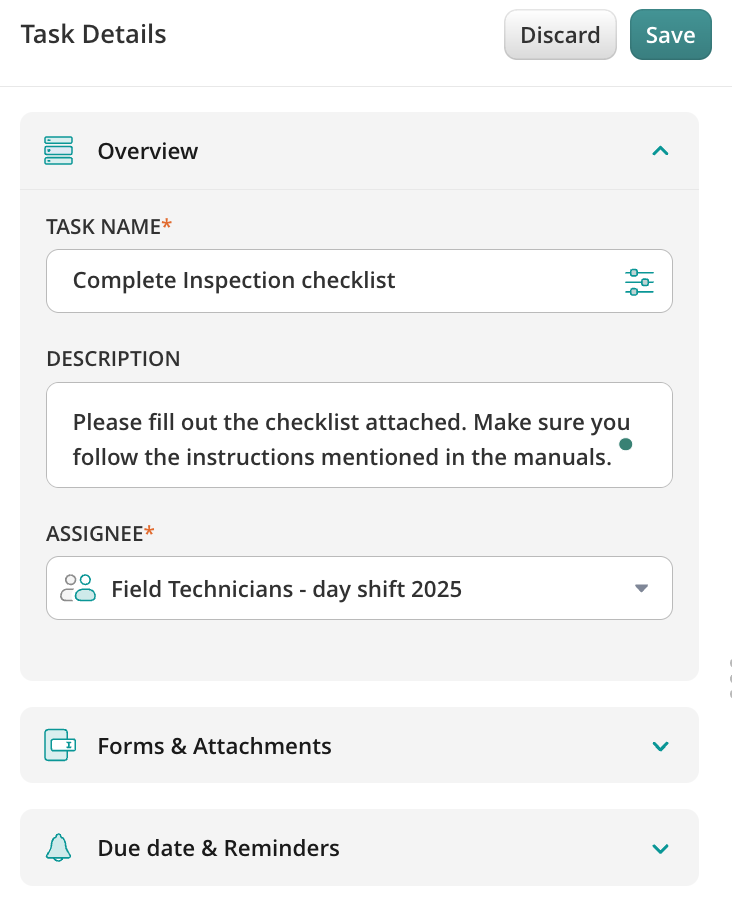
Task: Click the sliders icon in Task Name field
Action: click(639, 282)
